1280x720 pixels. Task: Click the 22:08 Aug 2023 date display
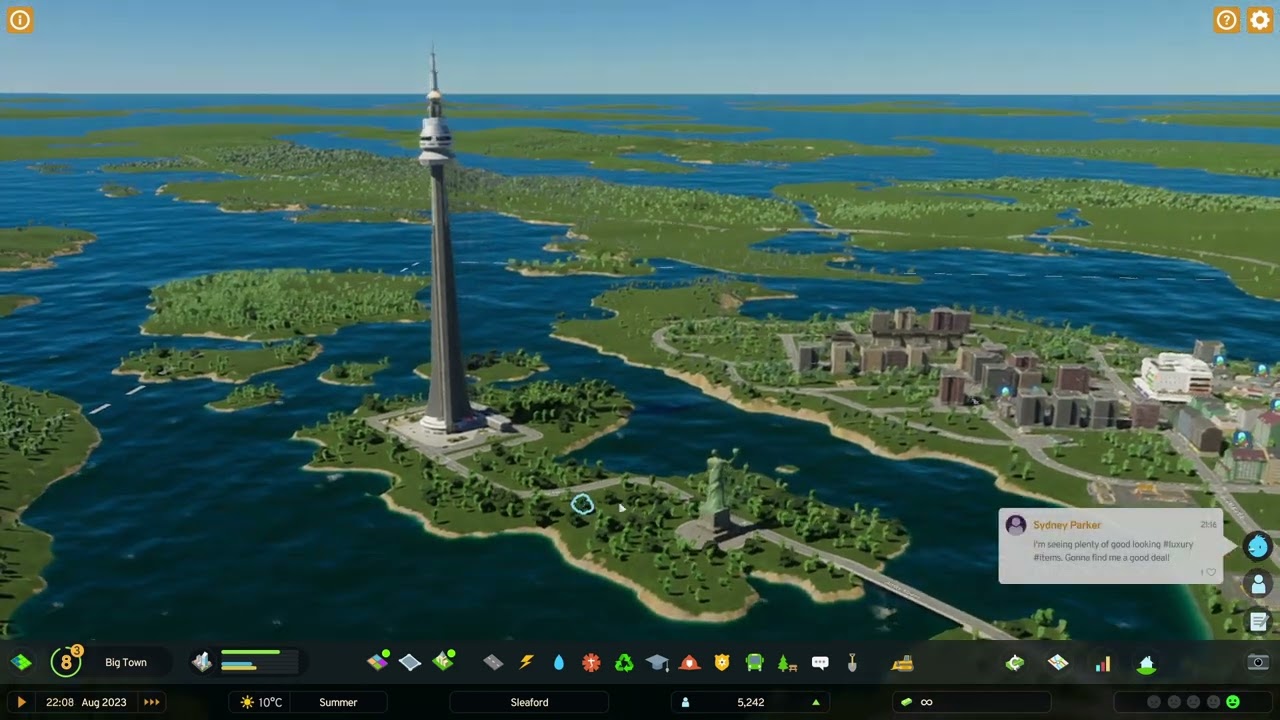click(x=86, y=702)
